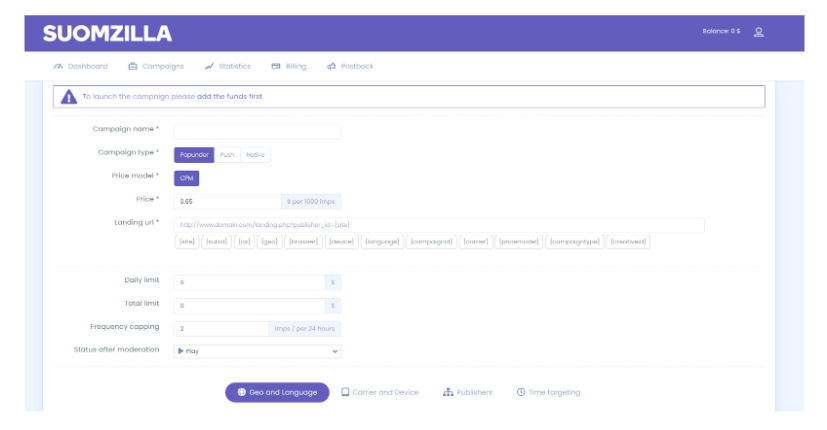Open the Billing page
The width and height of the screenshot is (827, 430).
(x=289, y=66)
